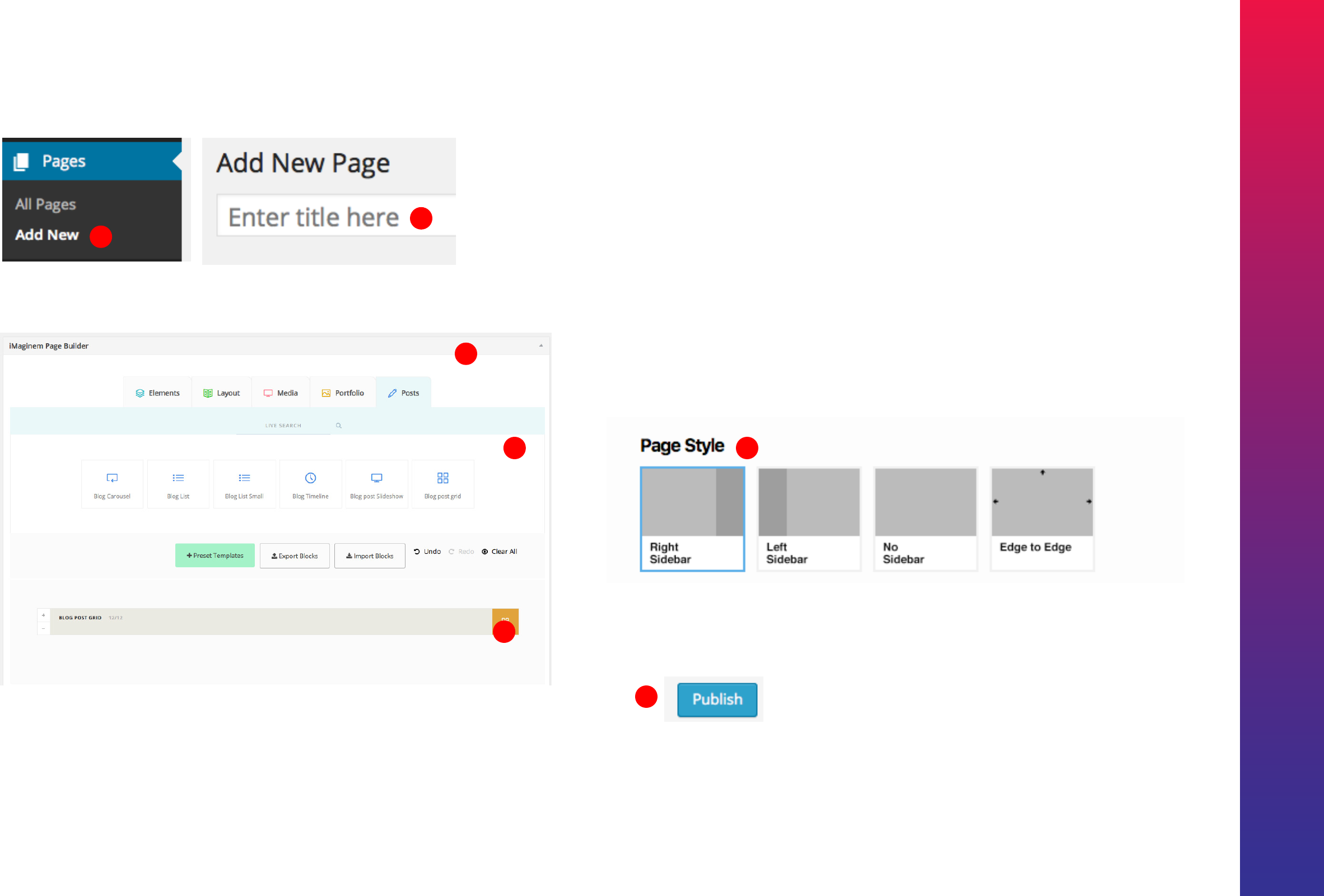Choose the Edge to Edge page style
This screenshot has width=1324, height=896.
(x=1041, y=519)
